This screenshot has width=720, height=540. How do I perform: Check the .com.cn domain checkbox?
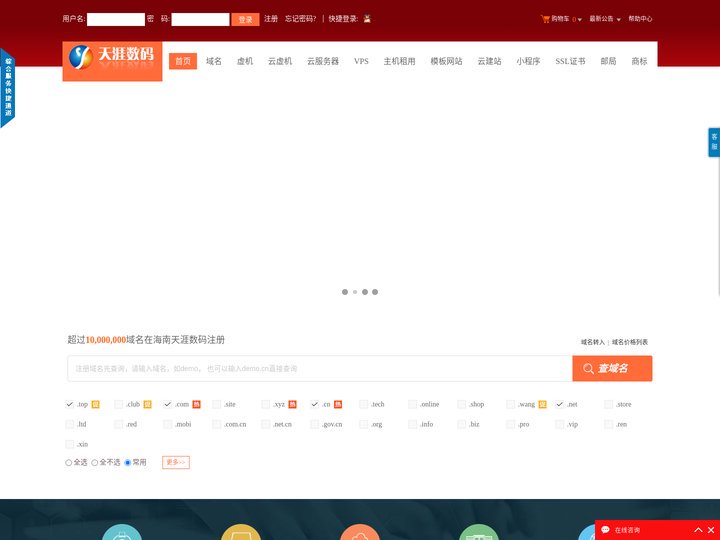[217, 424]
